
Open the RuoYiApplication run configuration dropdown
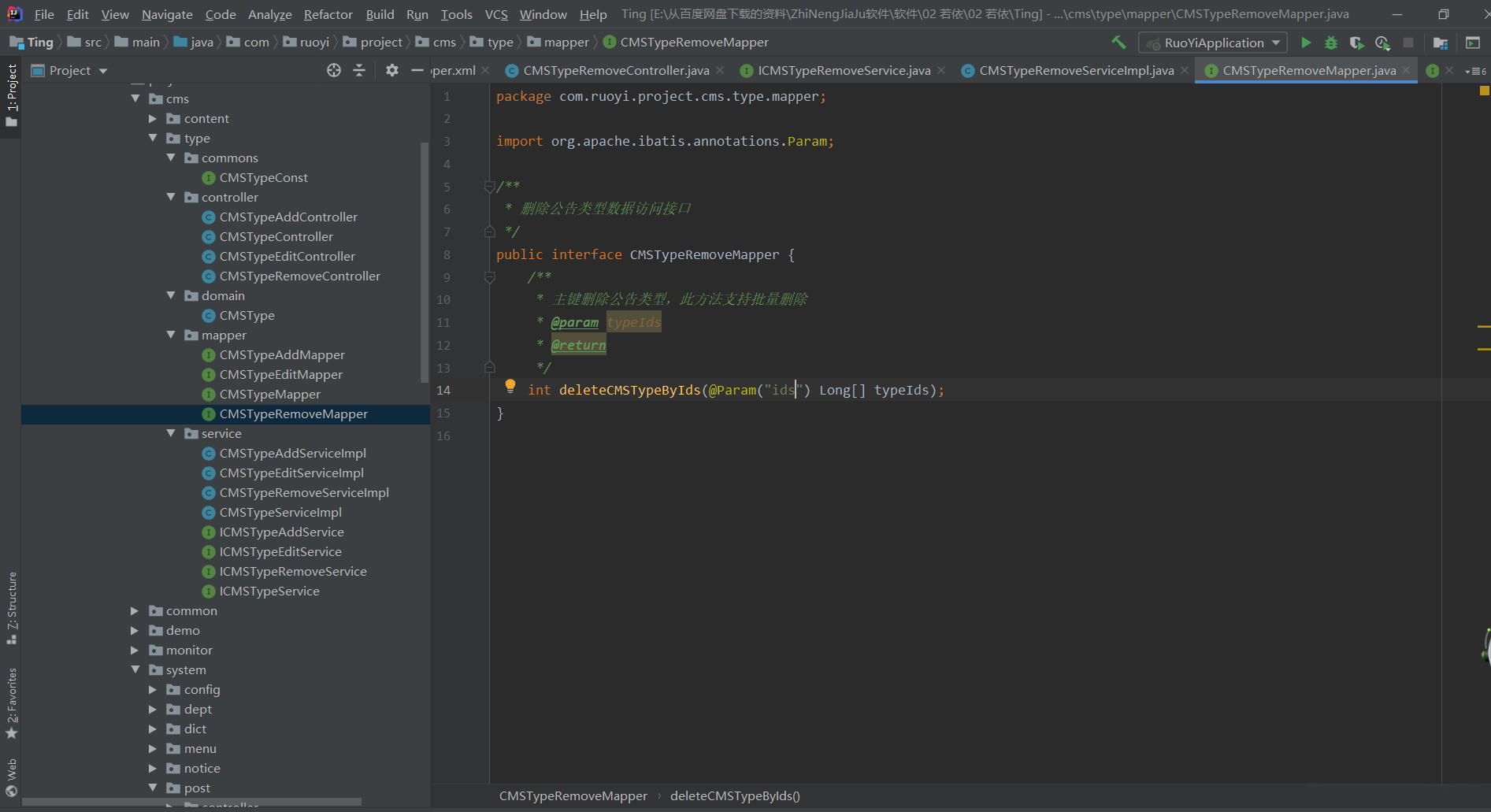point(1213,43)
